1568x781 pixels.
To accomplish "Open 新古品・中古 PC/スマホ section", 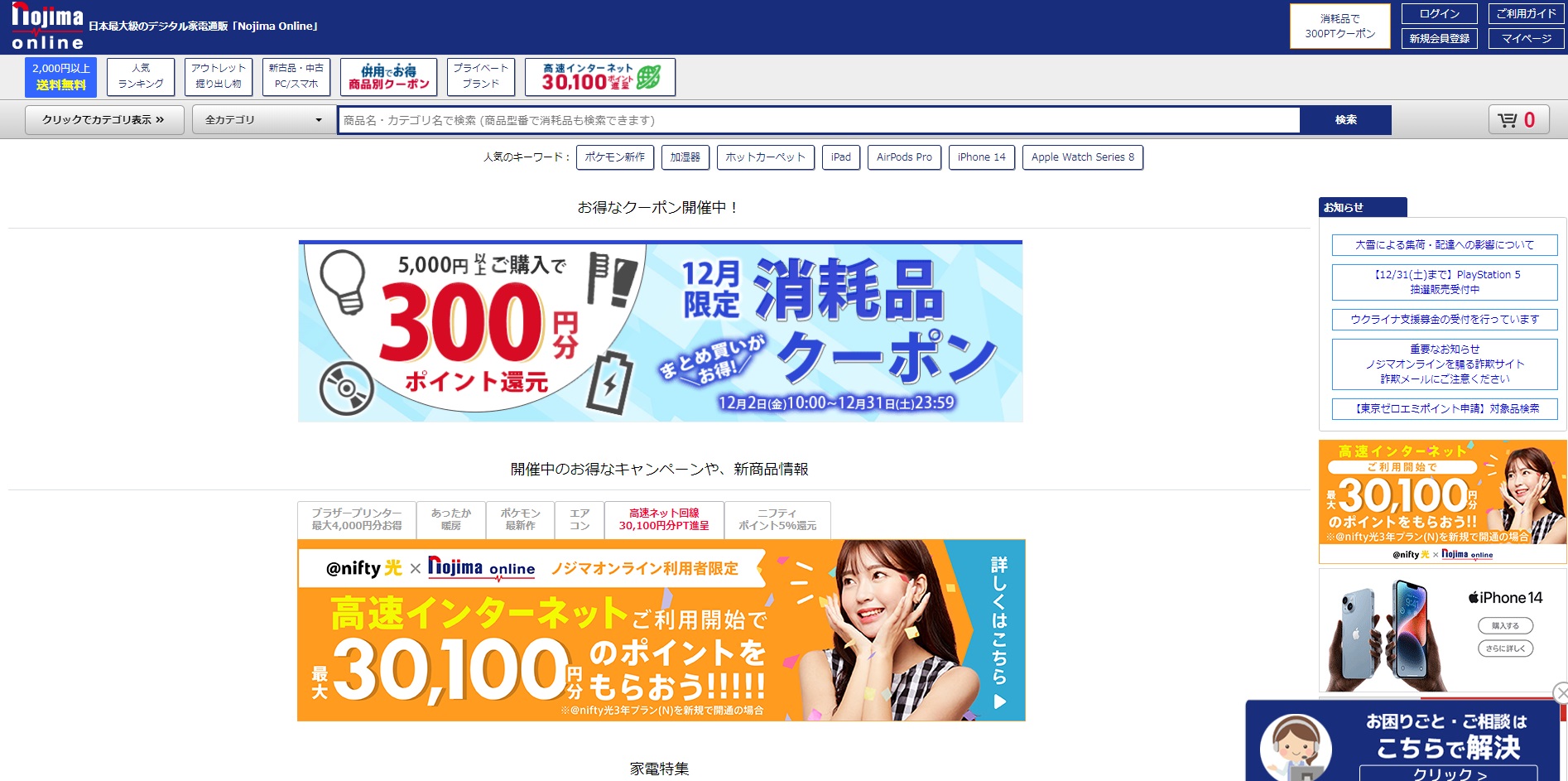I will tap(296, 77).
